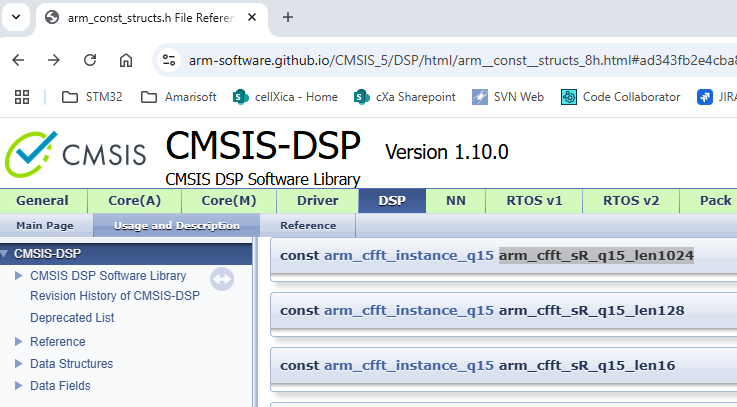This screenshot has width=737, height=407.
Task: Click arm_cfft_sR_q15_len128 variable name
Action: (x=591, y=311)
